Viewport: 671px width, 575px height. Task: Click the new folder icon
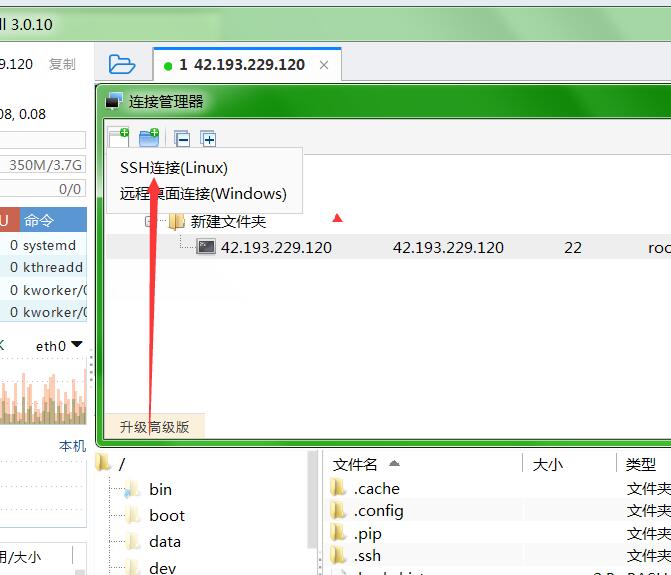[149, 138]
